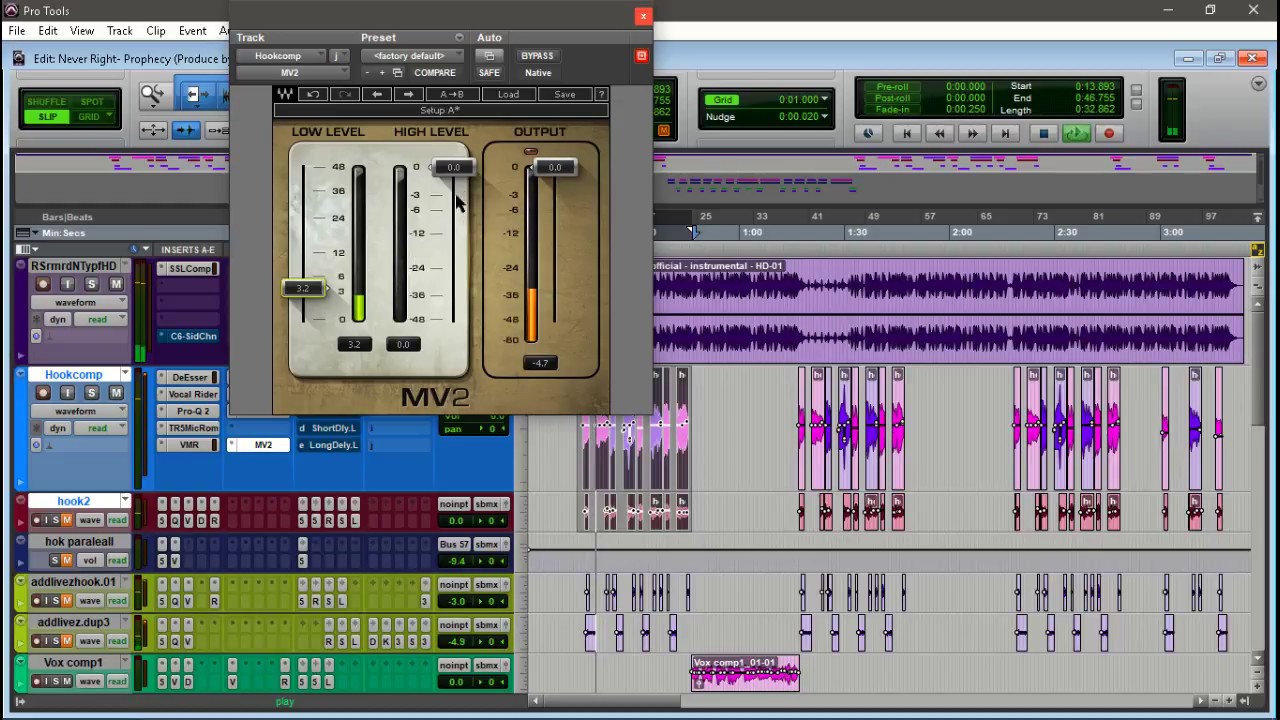Click the Stop transport button
Image resolution: width=1280 pixels, height=720 pixels.
(1043, 133)
